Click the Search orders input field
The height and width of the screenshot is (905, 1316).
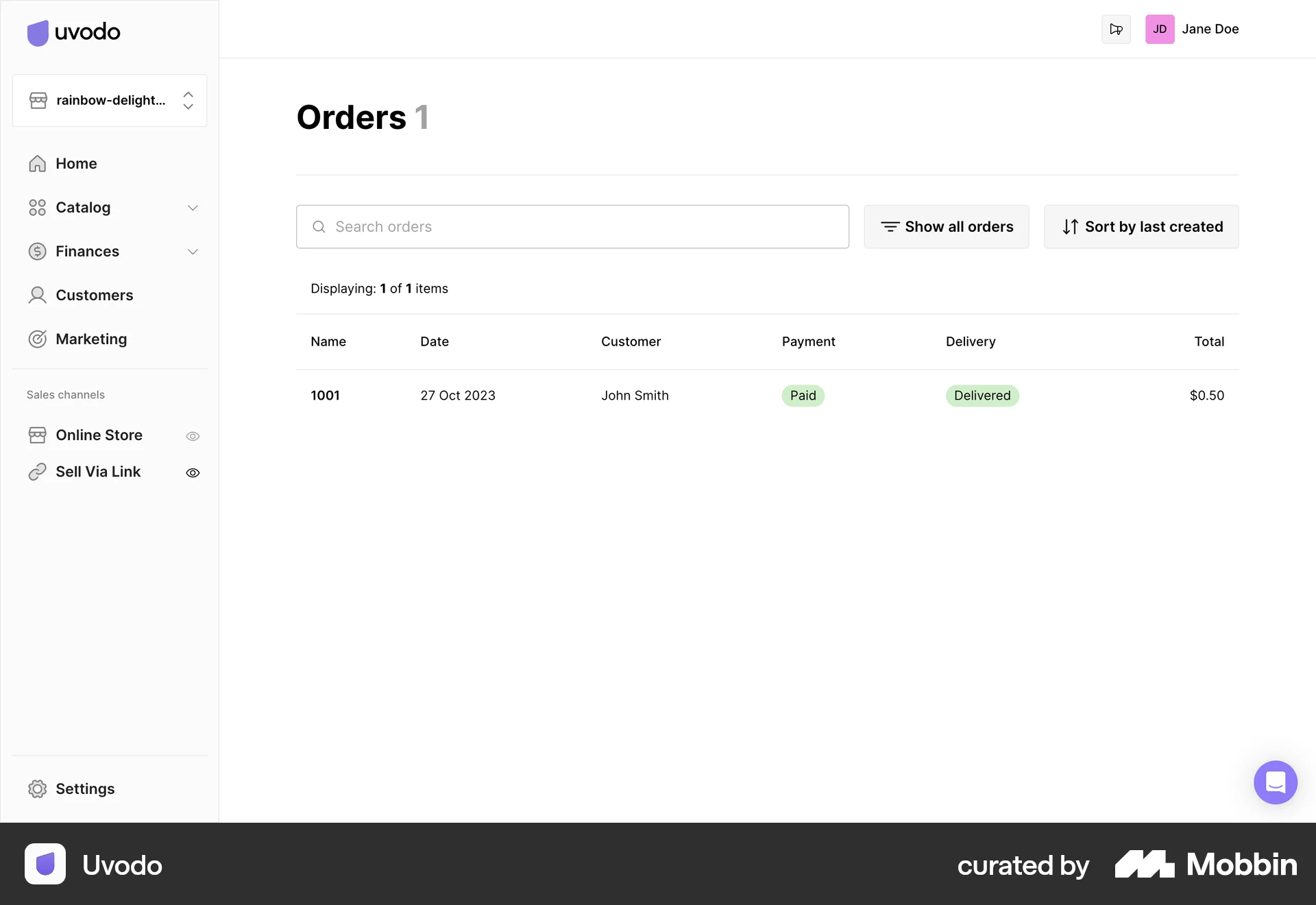coord(572,226)
